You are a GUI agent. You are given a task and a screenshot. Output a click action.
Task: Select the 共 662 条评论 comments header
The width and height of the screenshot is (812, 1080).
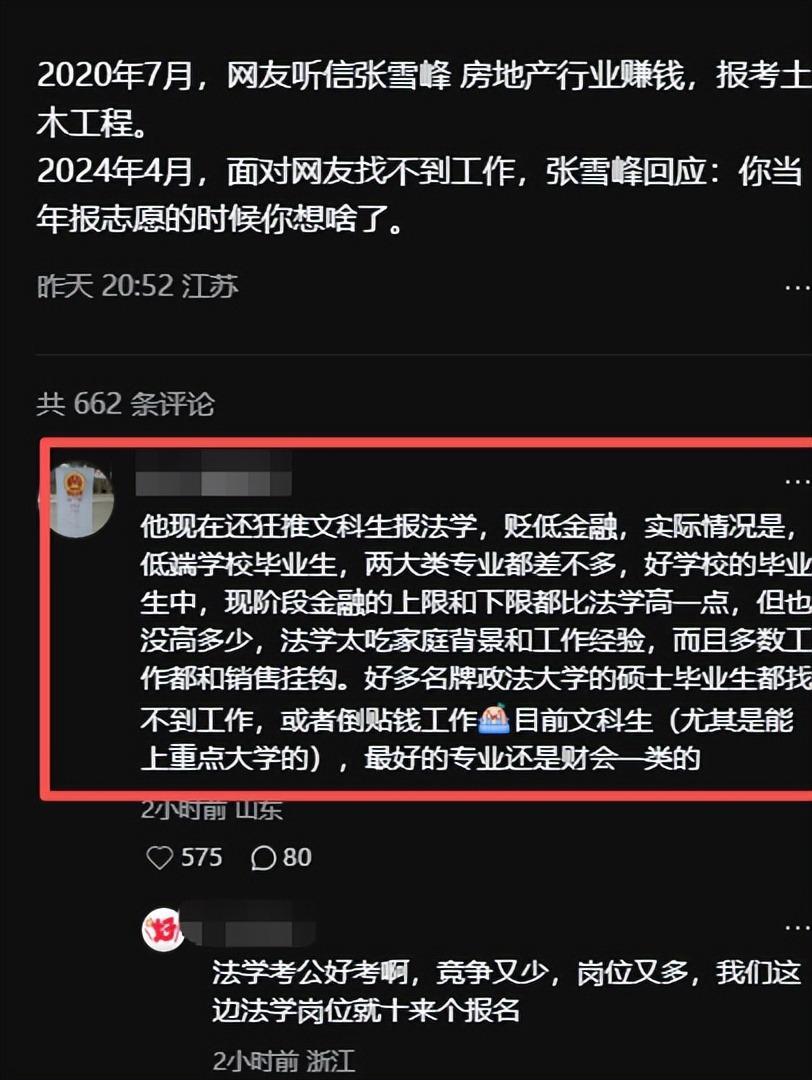point(125,404)
